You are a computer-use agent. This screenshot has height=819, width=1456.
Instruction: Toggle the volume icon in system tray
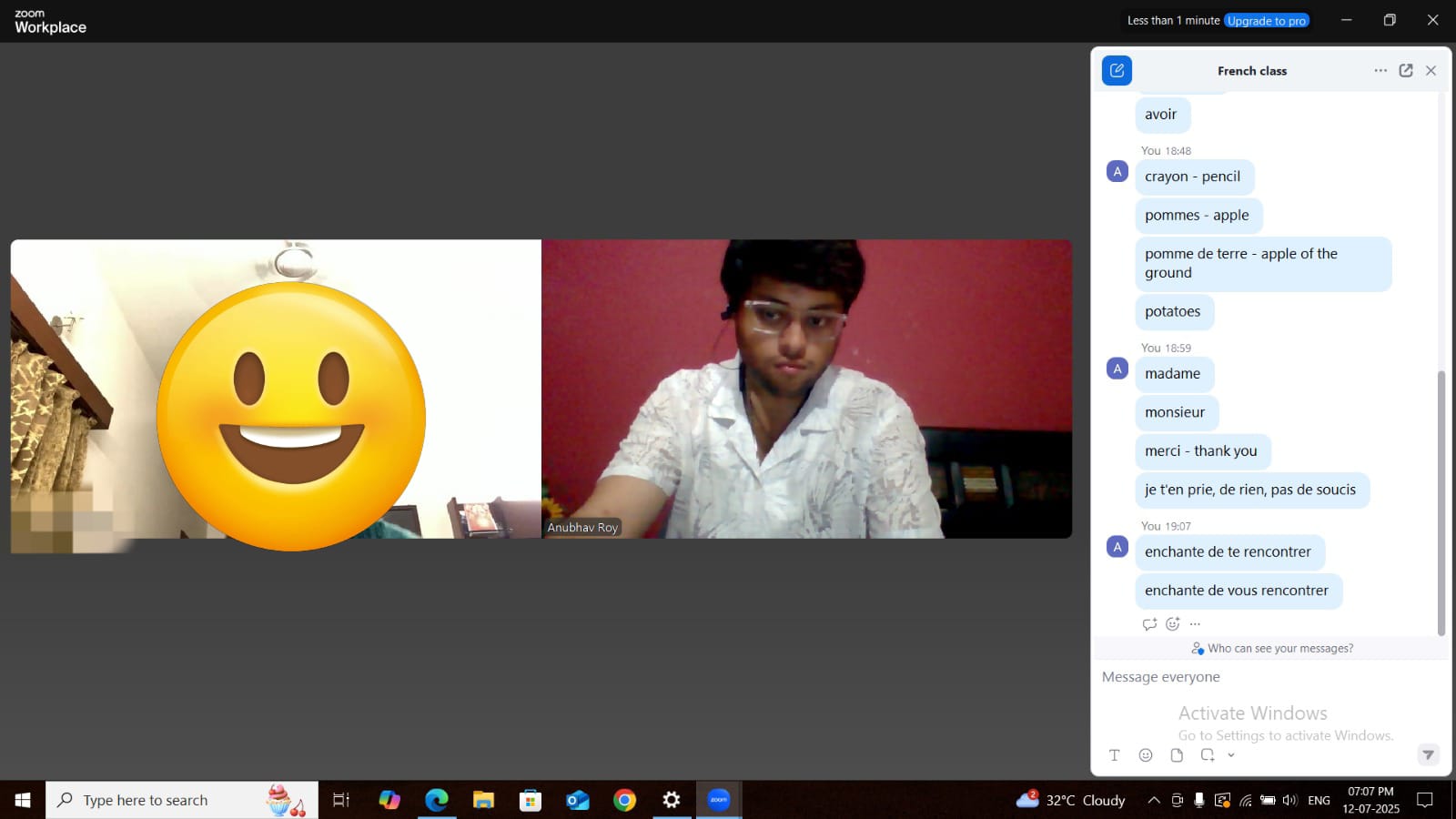(1289, 801)
